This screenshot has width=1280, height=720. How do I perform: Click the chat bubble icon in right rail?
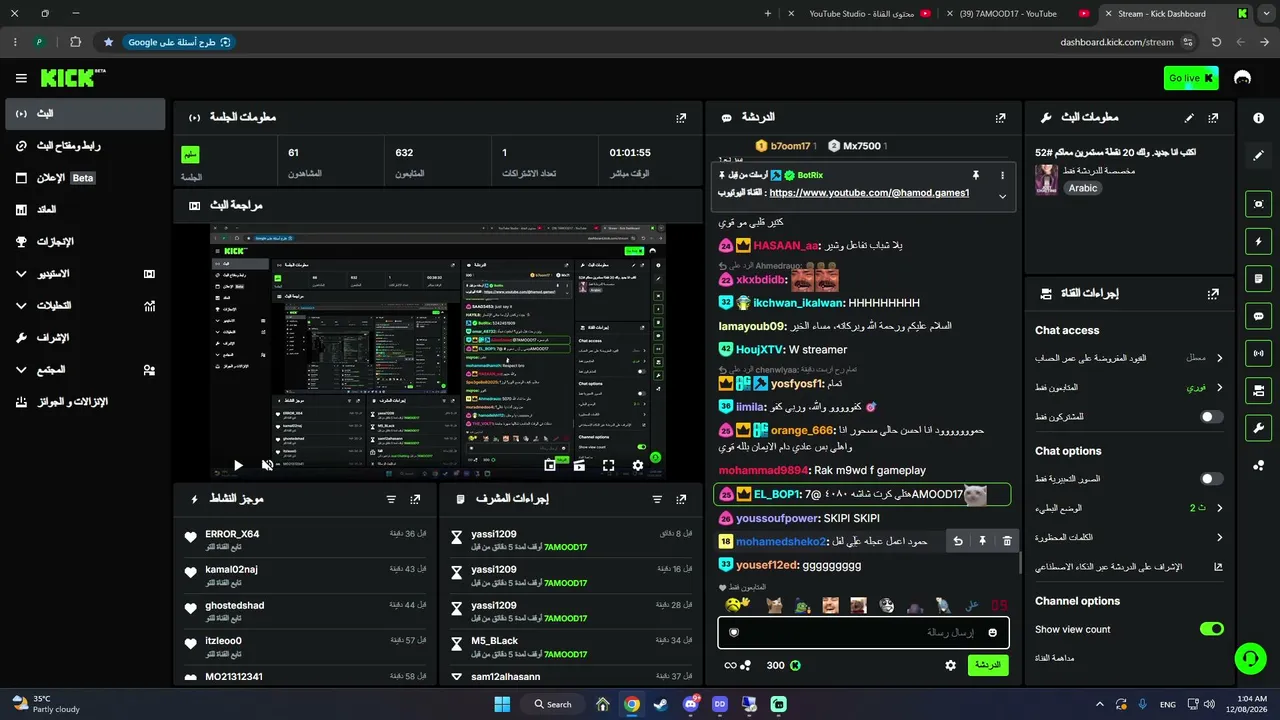(x=1258, y=316)
